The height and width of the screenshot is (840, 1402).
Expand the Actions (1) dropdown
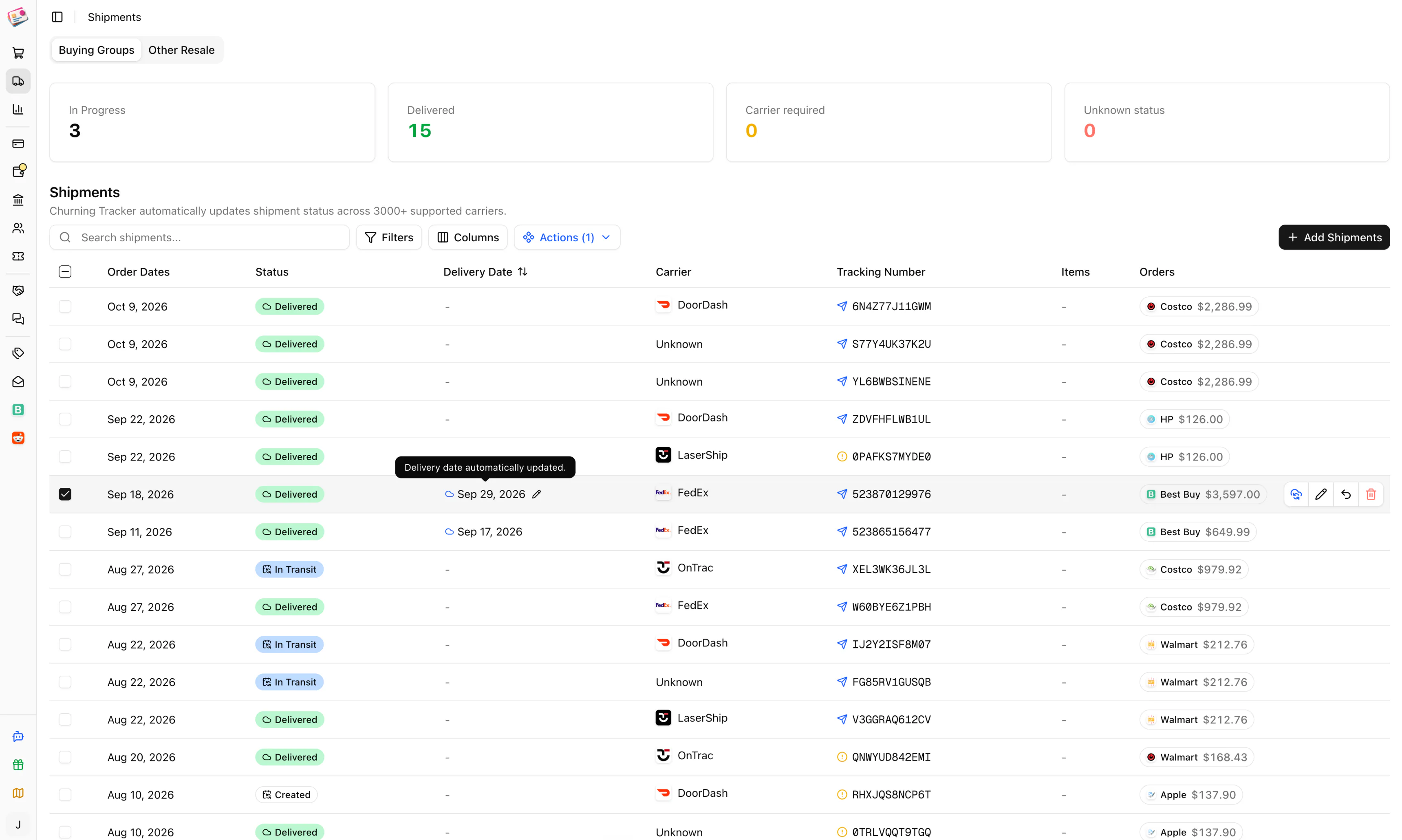tap(567, 237)
